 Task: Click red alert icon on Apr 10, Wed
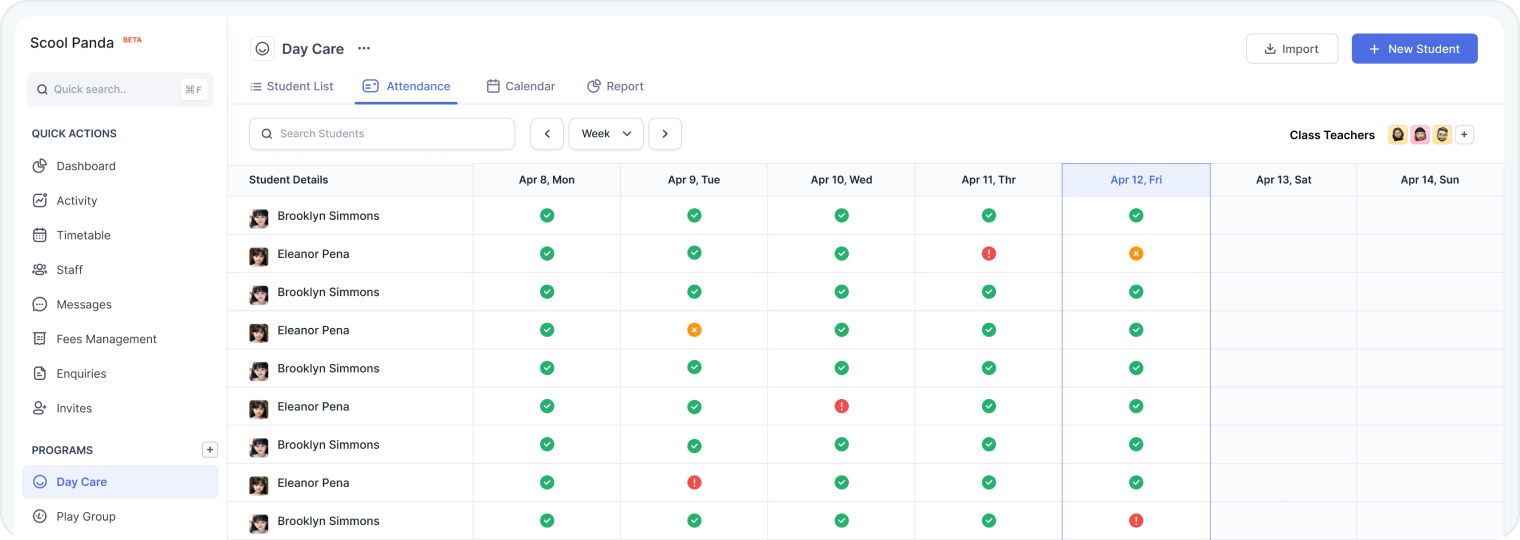point(841,406)
